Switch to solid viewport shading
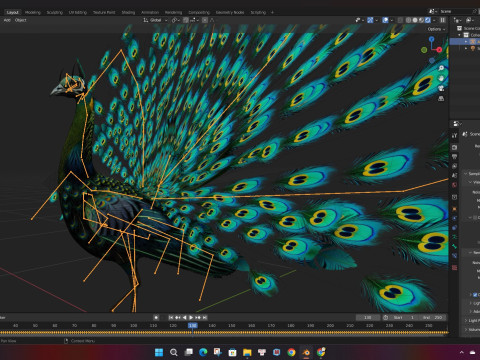The width and height of the screenshot is (480, 360). (415, 20)
